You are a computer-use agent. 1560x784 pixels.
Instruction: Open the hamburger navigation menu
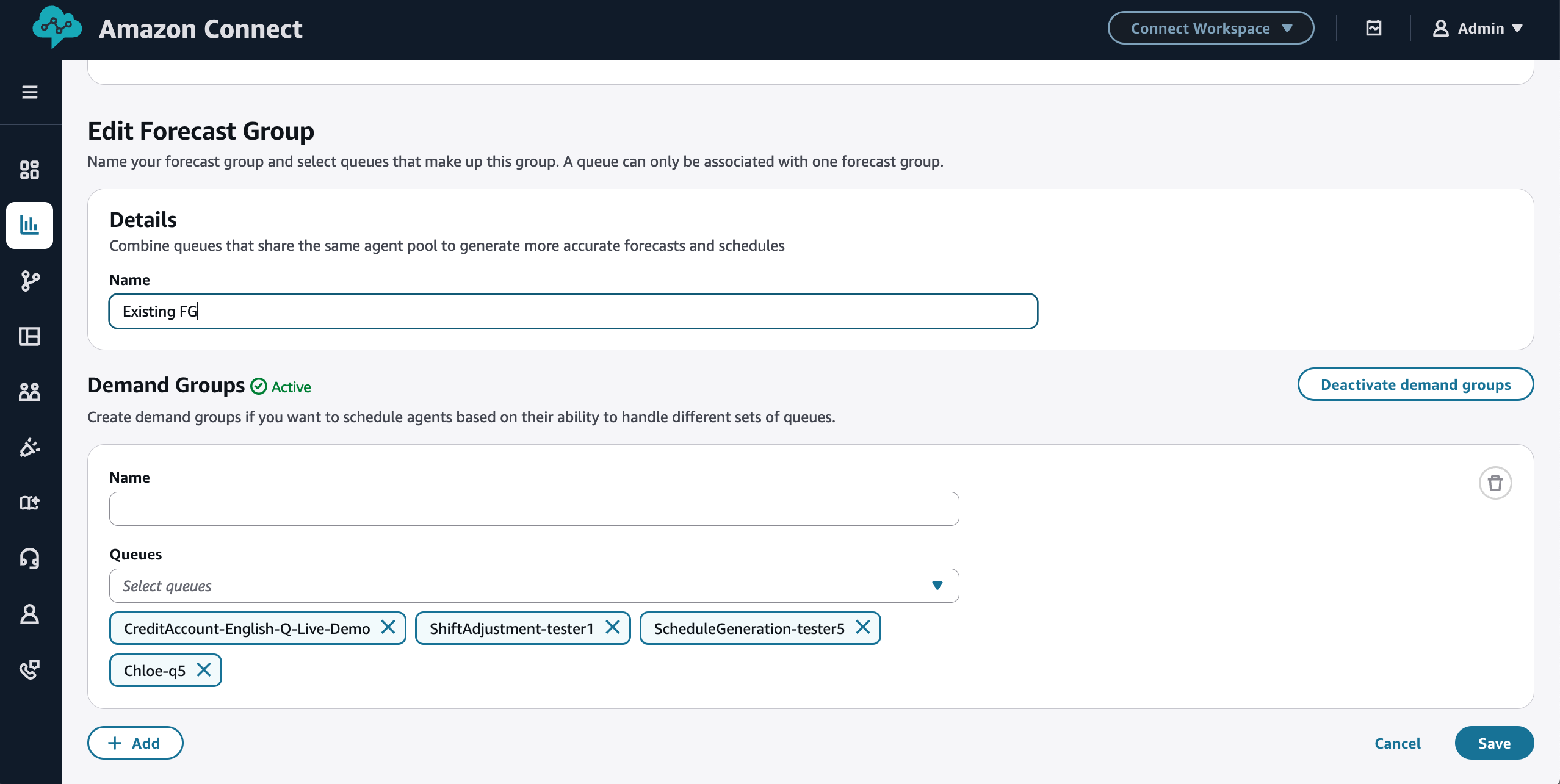(x=30, y=92)
